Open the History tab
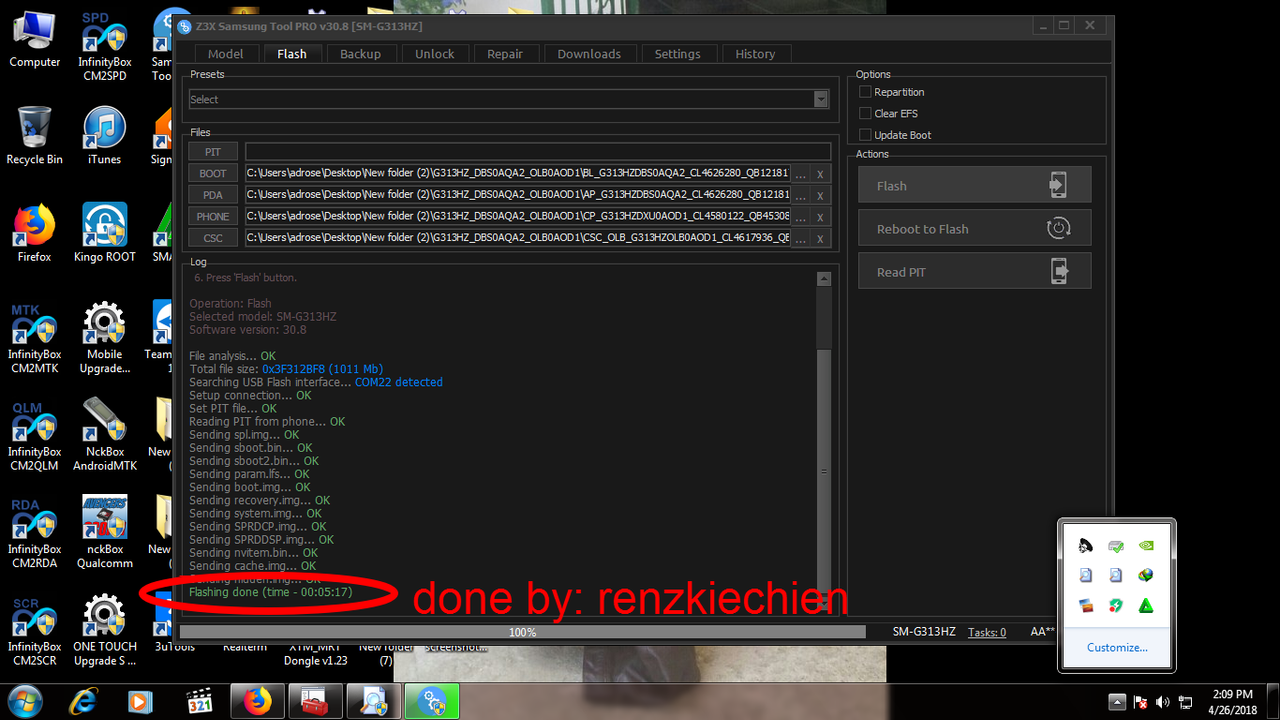Viewport: 1280px width, 720px height. (755, 53)
